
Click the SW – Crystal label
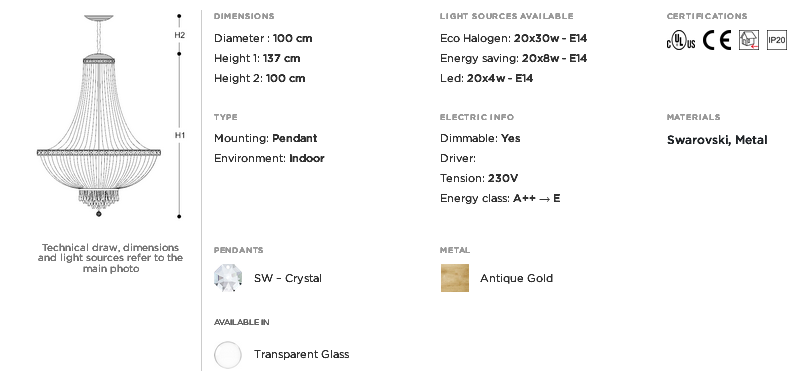point(288,278)
